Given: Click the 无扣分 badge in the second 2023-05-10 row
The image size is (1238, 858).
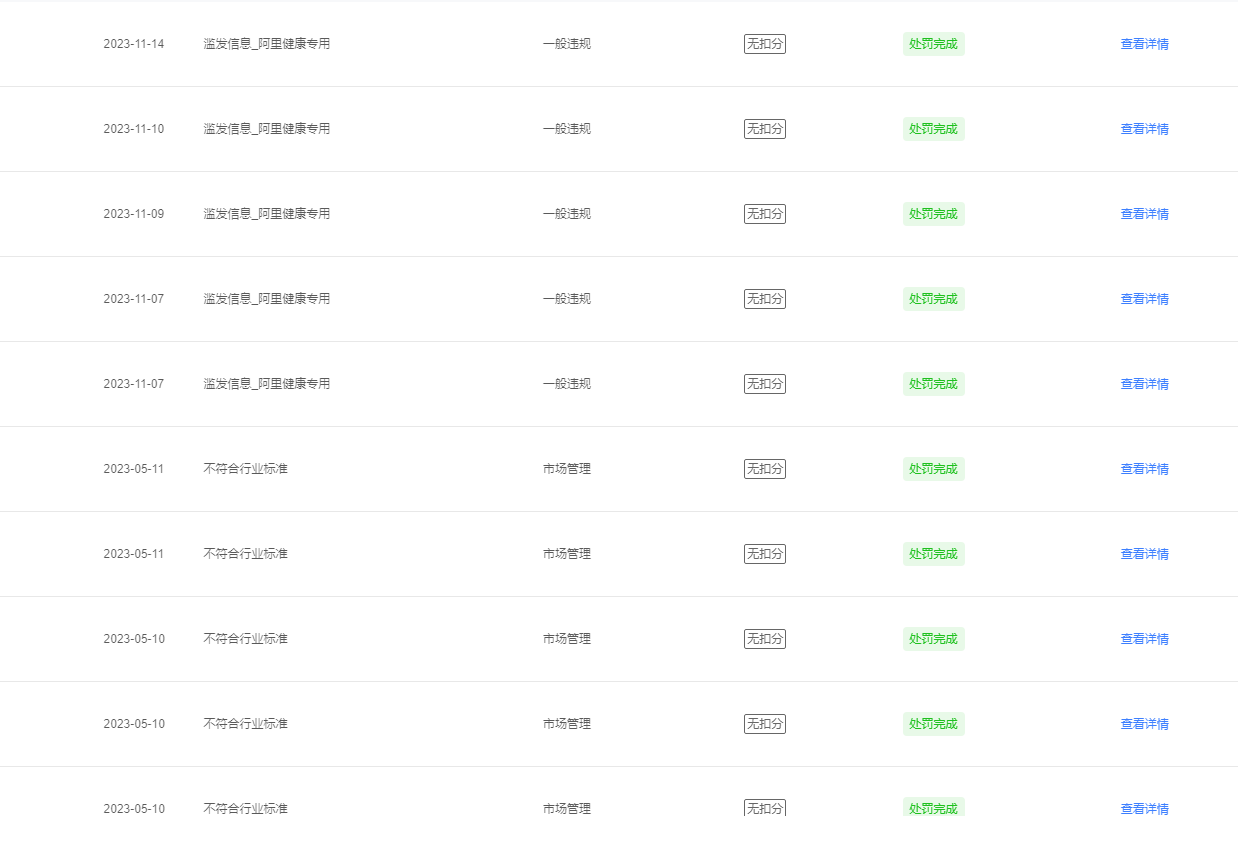Looking at the screenshot, I should [x=765, y=724].
